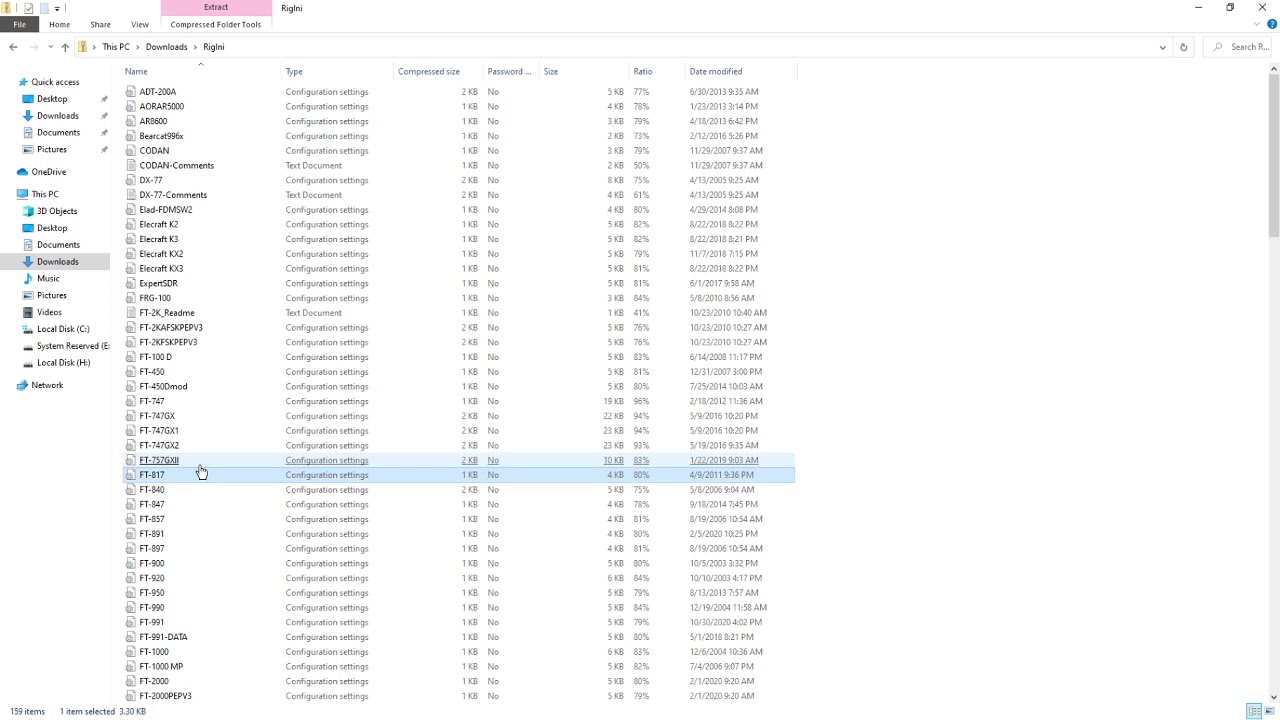1280x720 pixels.
Task: Click the Up one level arrow
Action: (65, 47)
